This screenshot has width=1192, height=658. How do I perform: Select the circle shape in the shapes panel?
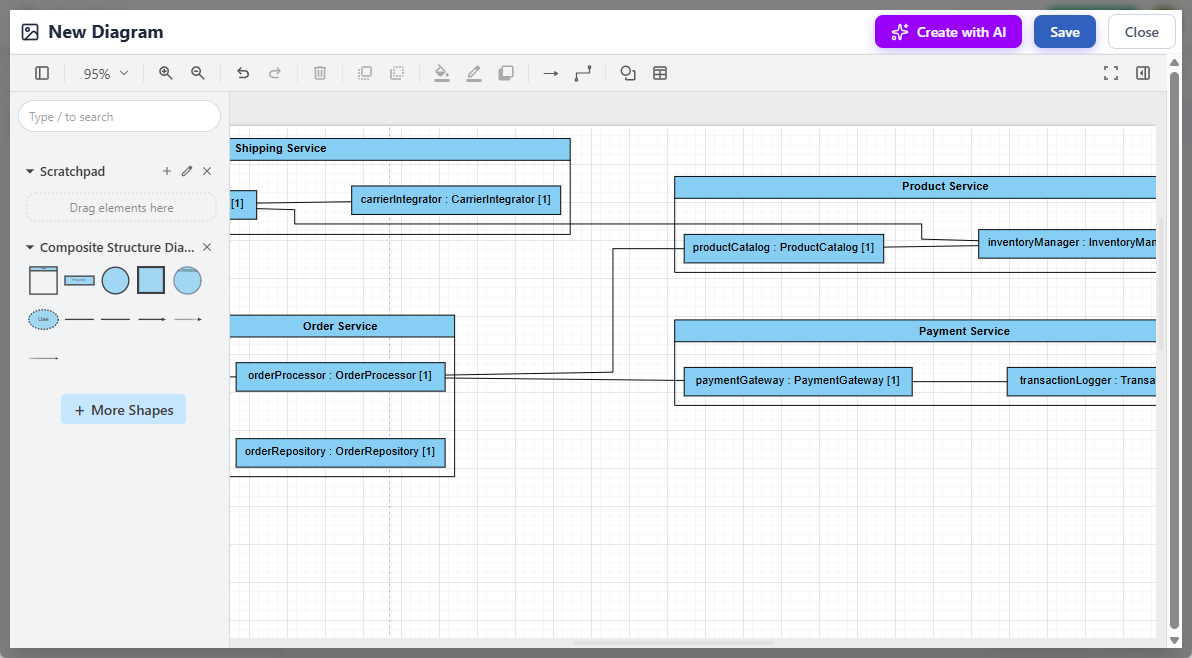pos(115,280)
